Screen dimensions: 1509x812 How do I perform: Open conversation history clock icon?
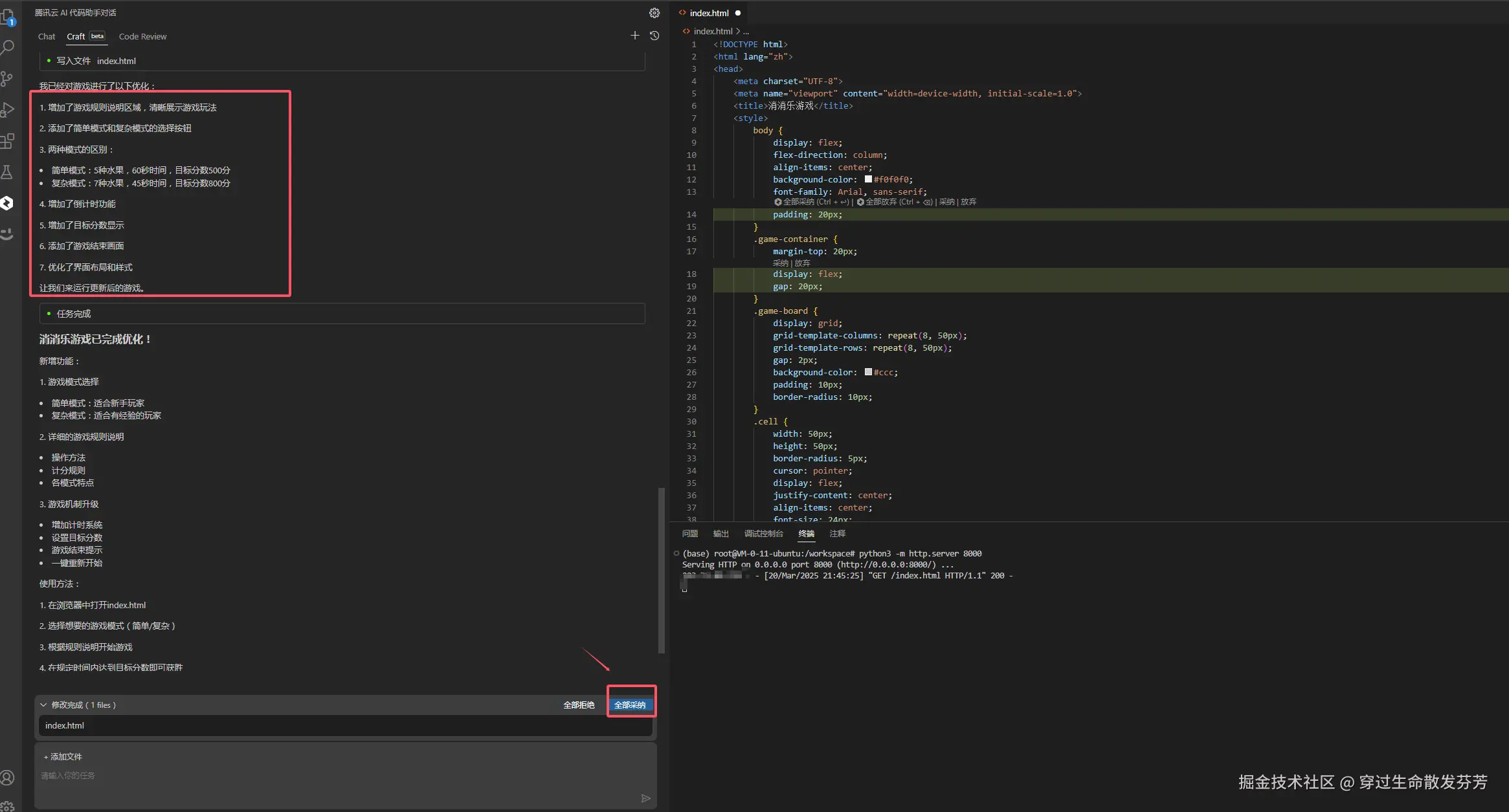click(654, 36)
